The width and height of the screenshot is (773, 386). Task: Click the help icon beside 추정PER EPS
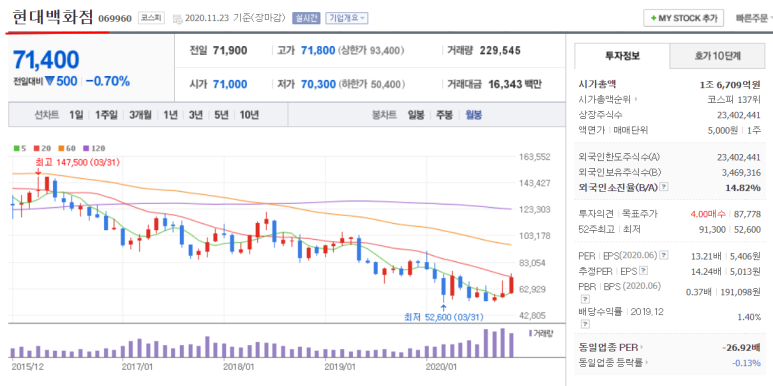[x=643, y=271]
